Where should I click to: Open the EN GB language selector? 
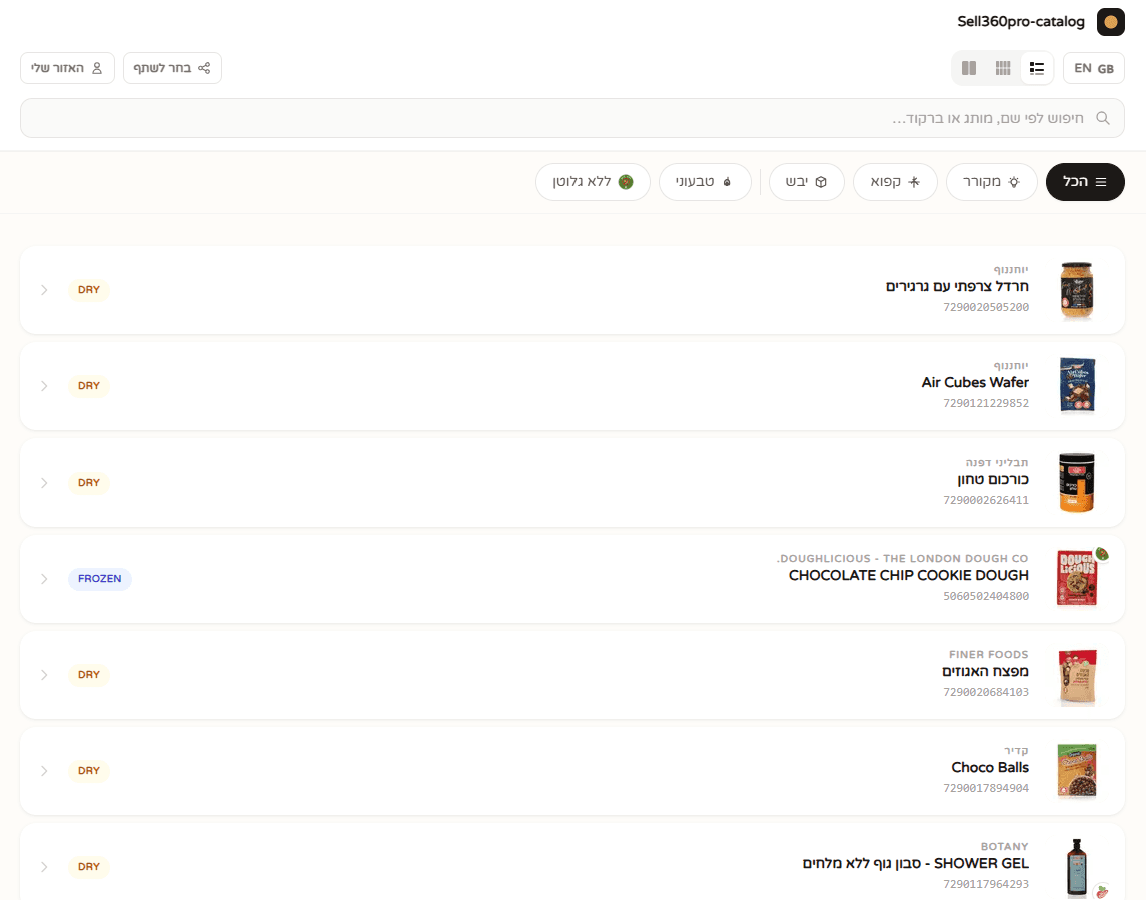(1093, 68)
